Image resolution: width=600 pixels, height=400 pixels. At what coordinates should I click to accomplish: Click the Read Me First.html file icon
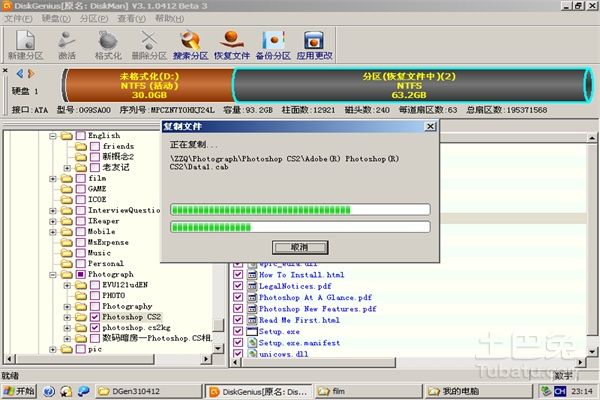coord(252,320)
